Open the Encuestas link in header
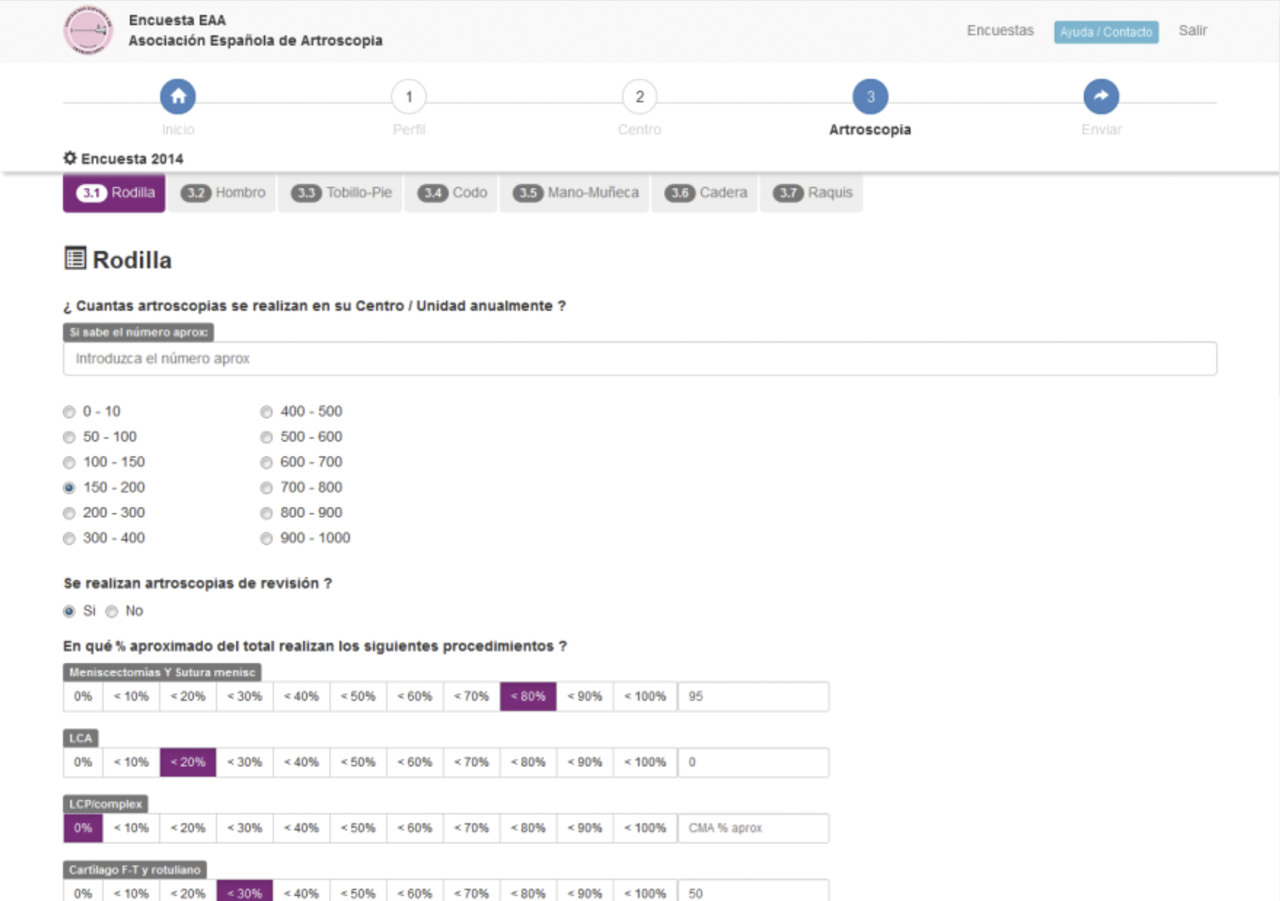 click(1000, 30)
